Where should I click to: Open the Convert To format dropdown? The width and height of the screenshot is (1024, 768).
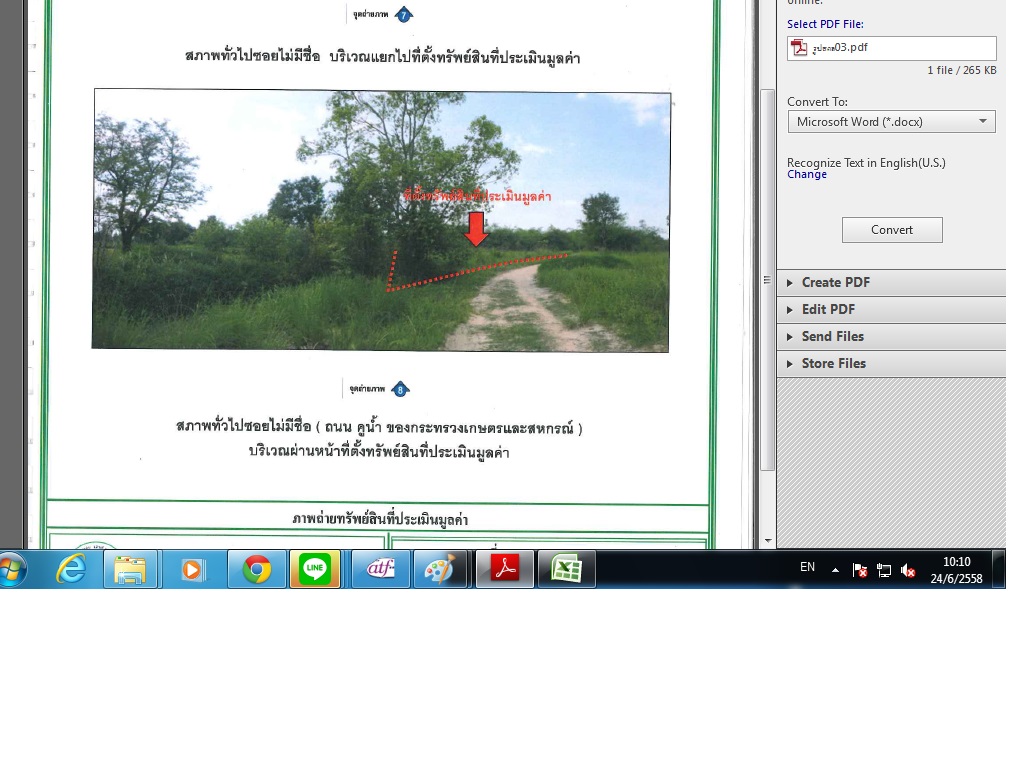[891, 121]
